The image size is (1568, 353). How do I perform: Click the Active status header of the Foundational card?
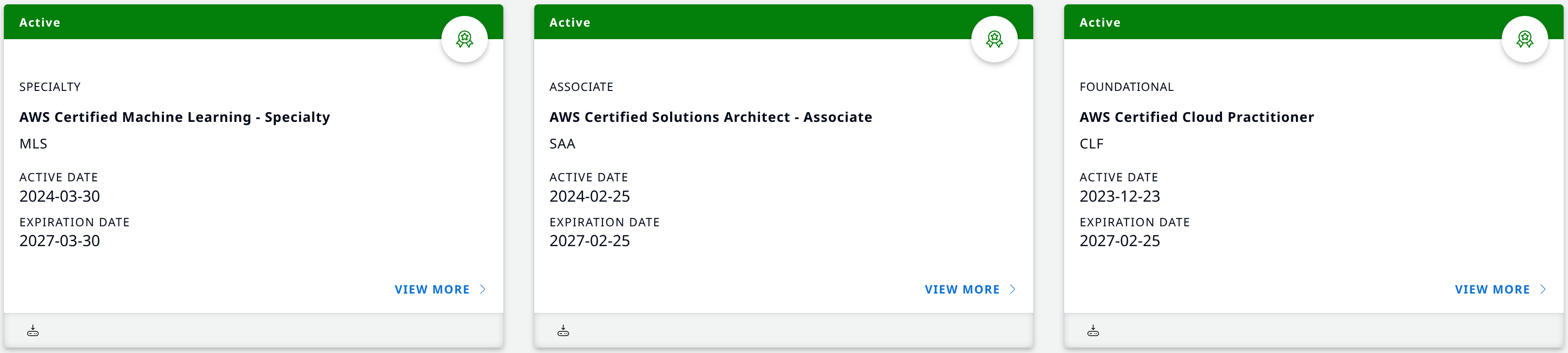[x=1099, y=23]
